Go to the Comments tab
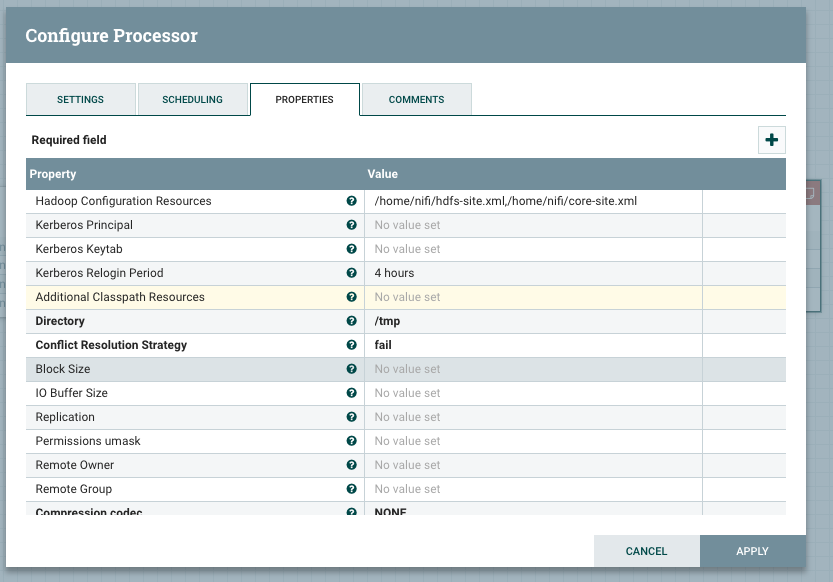833x582 pixels. (416, 100)
